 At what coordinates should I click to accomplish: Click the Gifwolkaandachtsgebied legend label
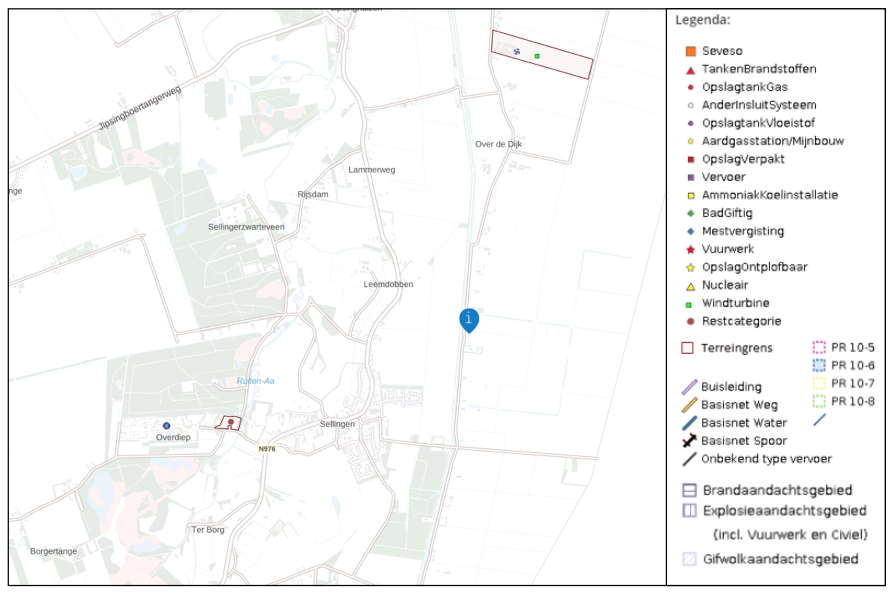click(x=781, y=559)
